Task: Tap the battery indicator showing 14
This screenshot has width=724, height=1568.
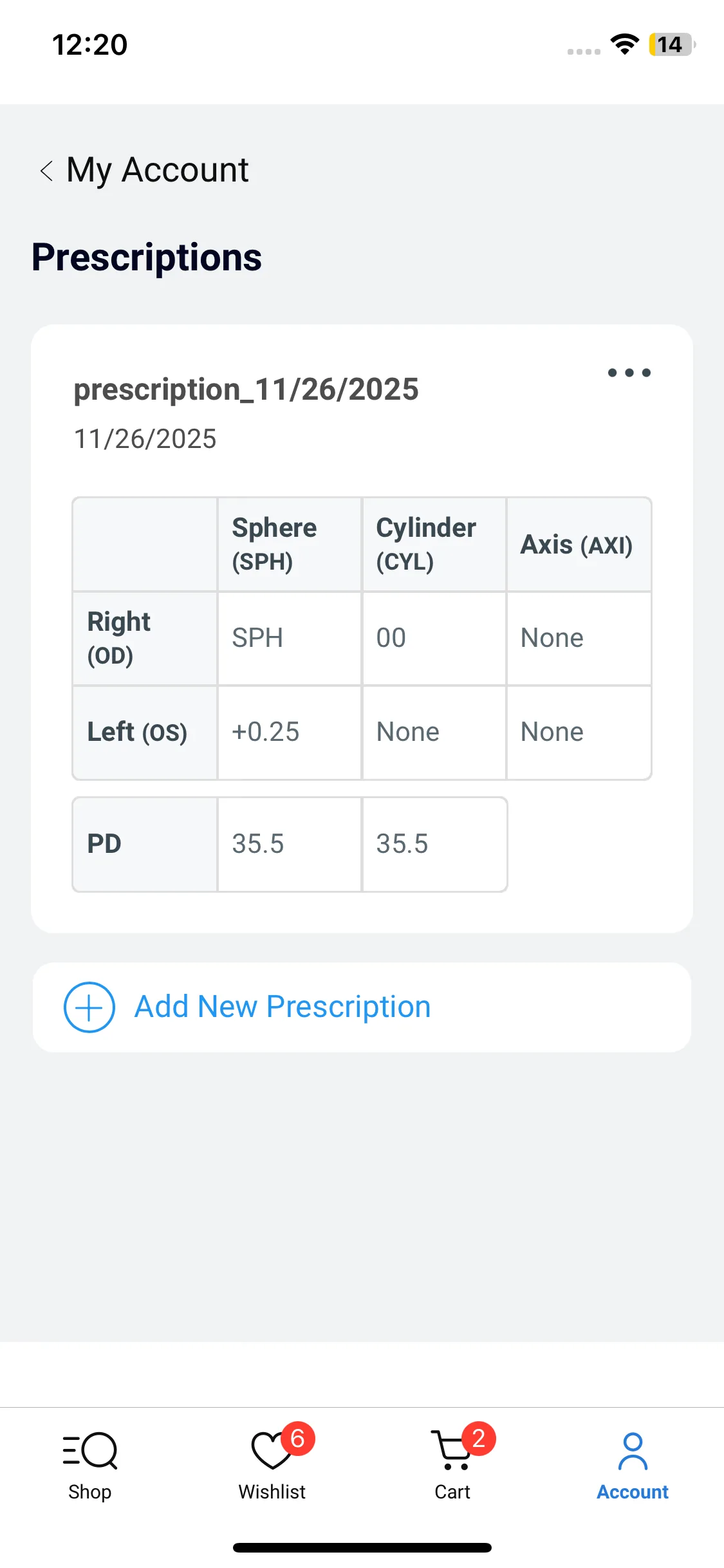Action: pyautogui.click(x=671, y=44)
